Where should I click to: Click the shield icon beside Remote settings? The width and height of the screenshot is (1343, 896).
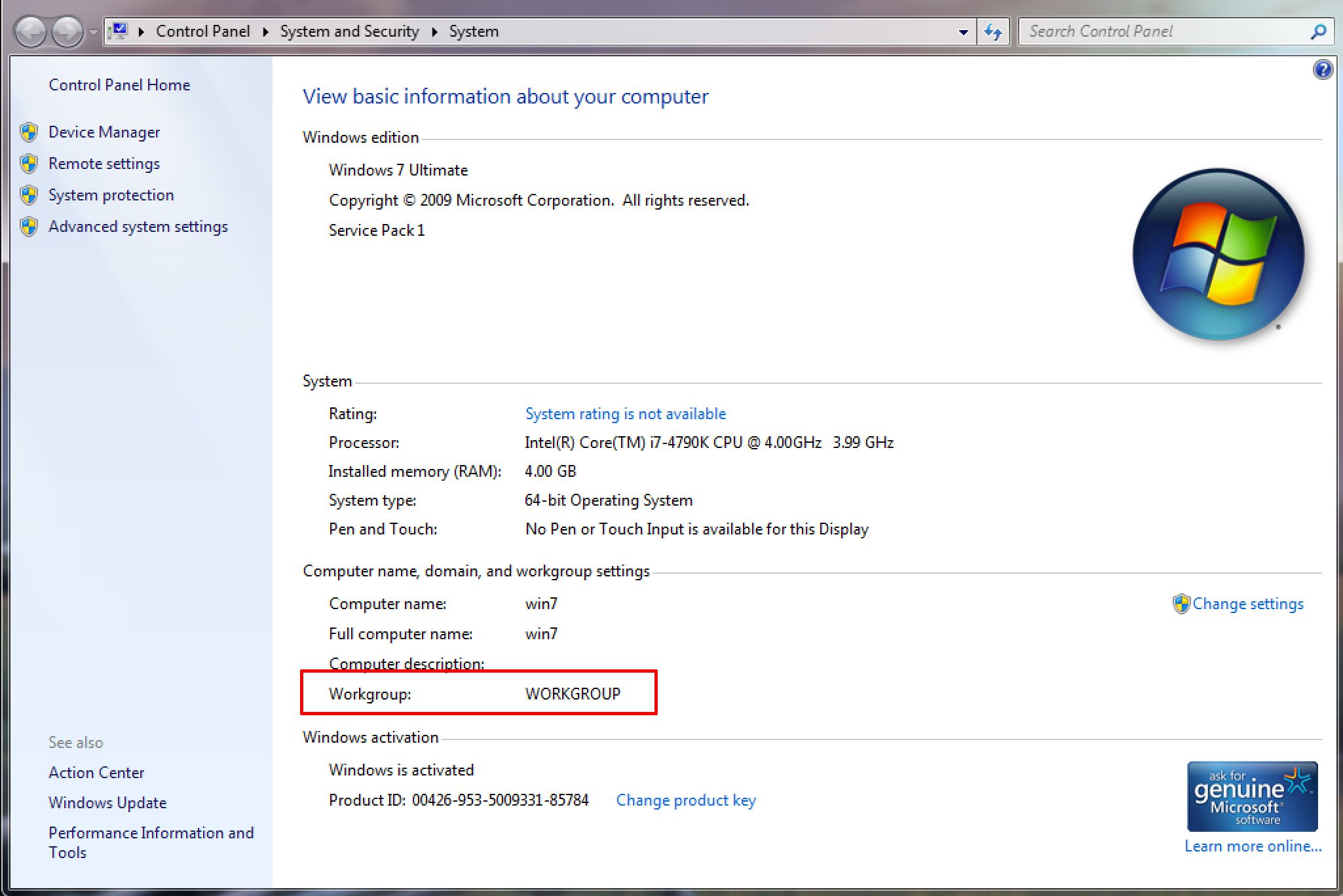click(x=29, y=164)
